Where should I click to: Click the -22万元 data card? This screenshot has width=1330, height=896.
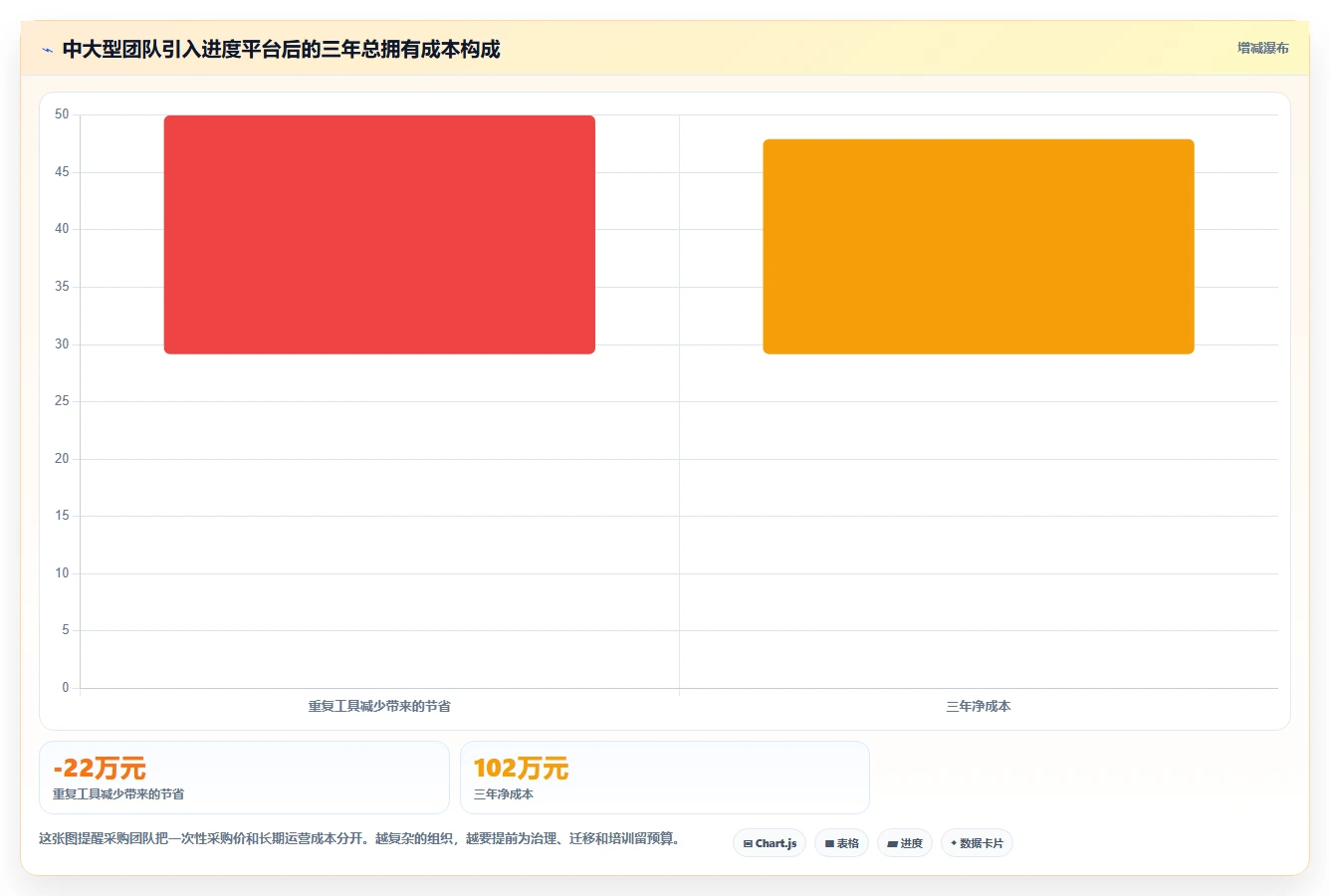(244, 778)
